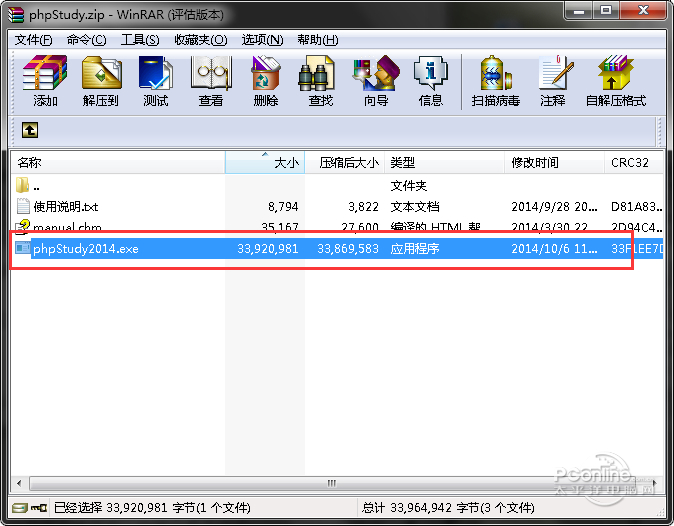Select the parent folder ".." entry
This screenshot has width=674, height=526.
point(28,186)
